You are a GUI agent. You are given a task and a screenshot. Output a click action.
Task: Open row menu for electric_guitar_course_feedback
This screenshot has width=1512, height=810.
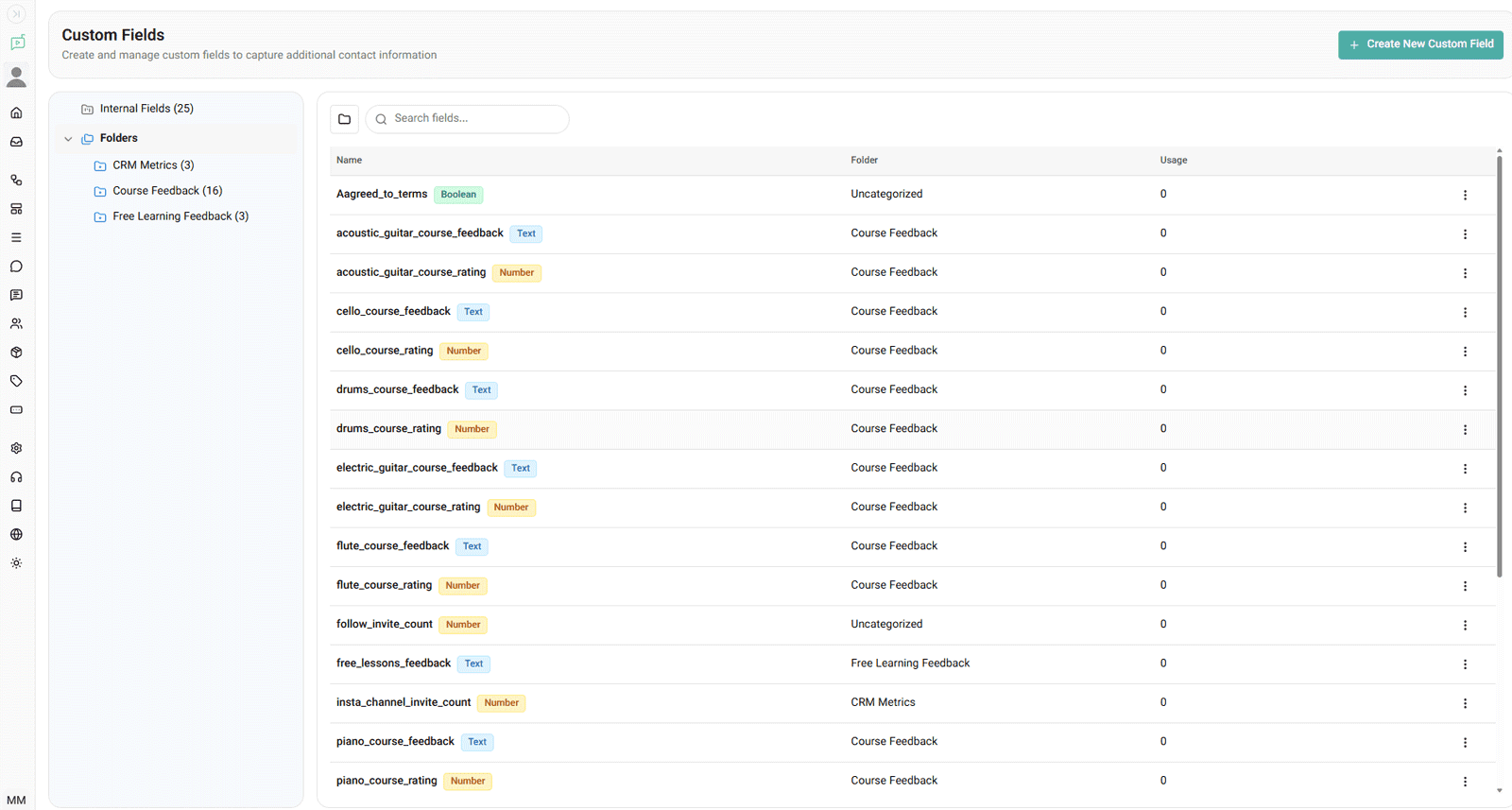click(1465, 469)
